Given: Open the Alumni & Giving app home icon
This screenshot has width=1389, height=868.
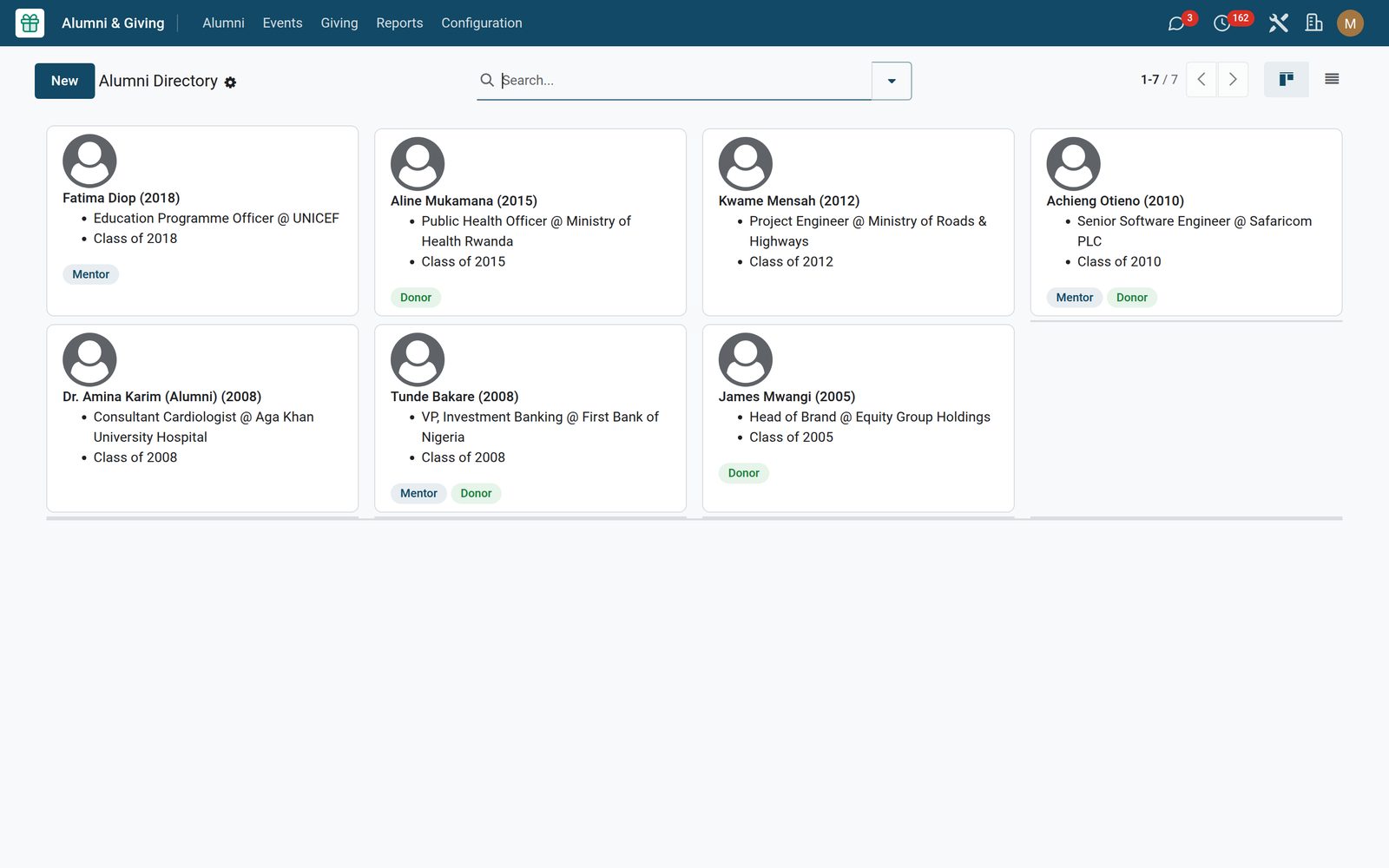Looking at the screenshot, I should [30, 23].
